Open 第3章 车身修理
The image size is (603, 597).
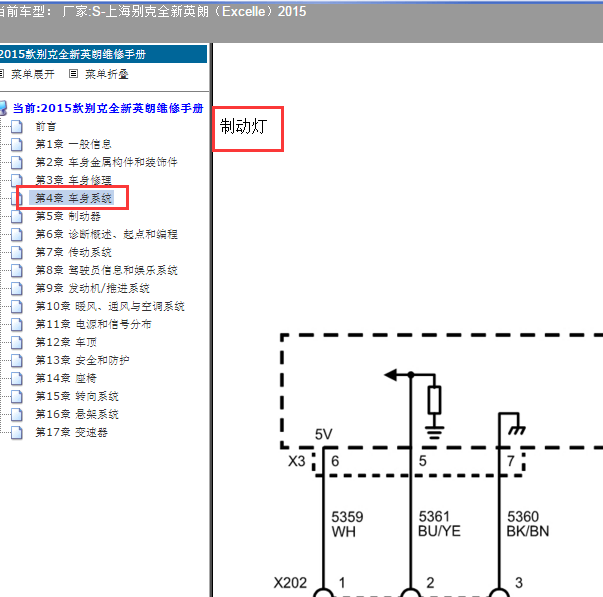(73, 180)
